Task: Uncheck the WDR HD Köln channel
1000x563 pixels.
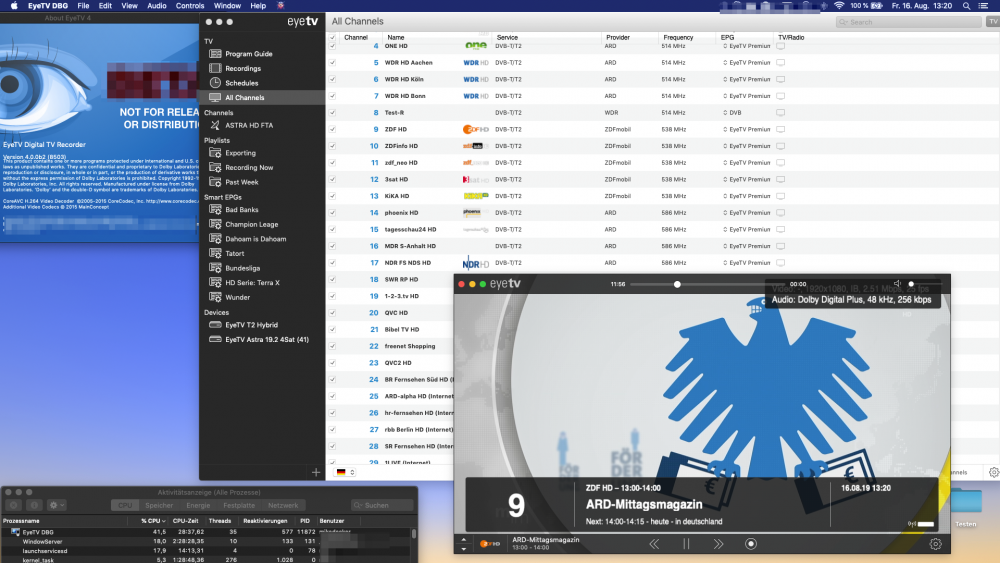Action: click(x=332, y=80)
